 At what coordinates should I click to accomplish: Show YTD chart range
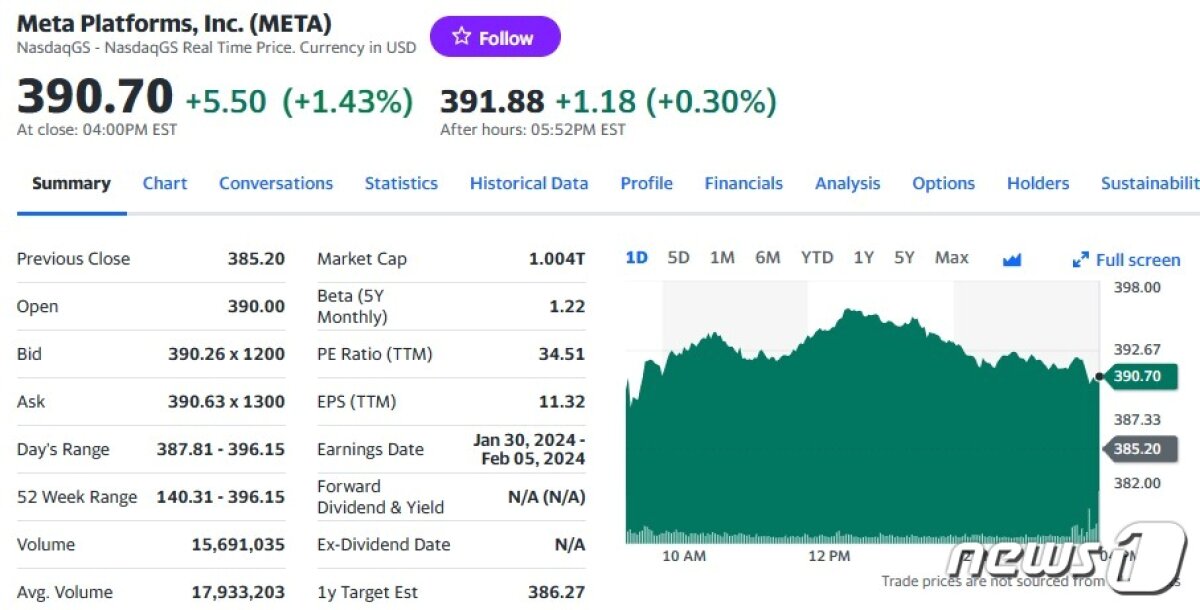(816, 258)
